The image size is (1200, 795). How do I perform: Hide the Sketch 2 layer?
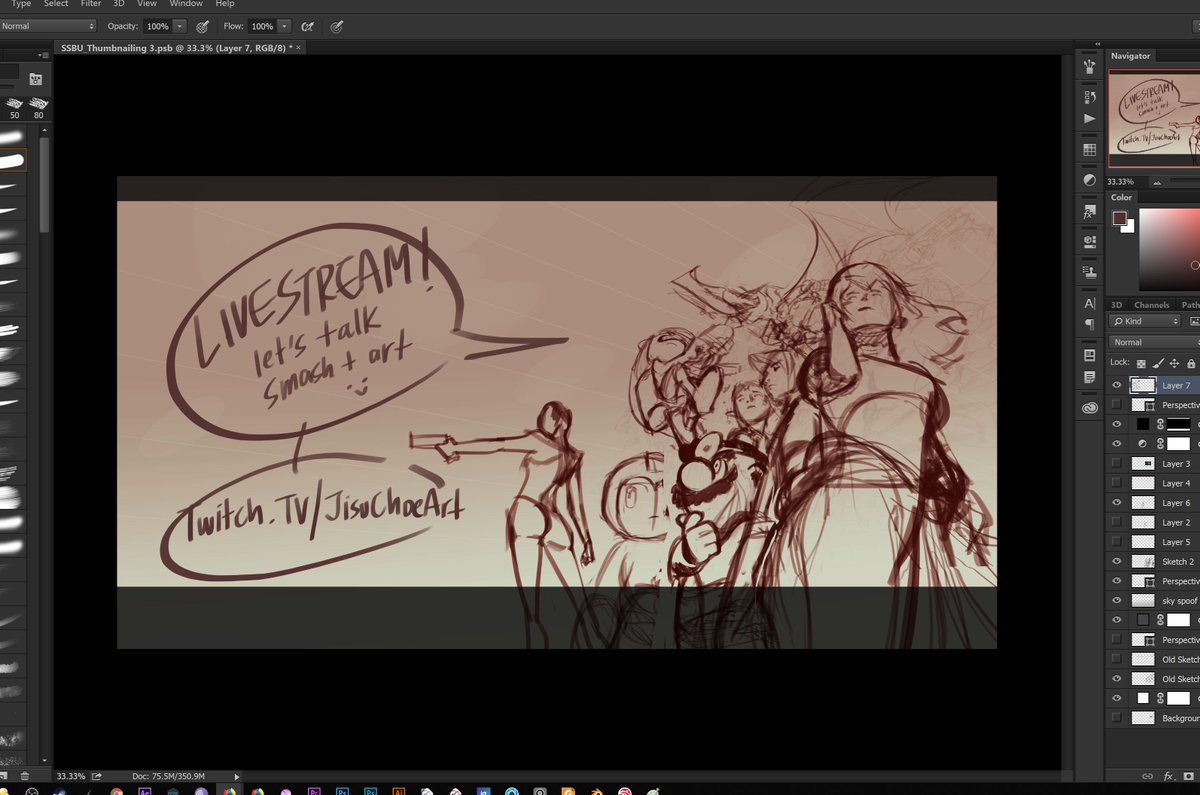click(1117, 561)
